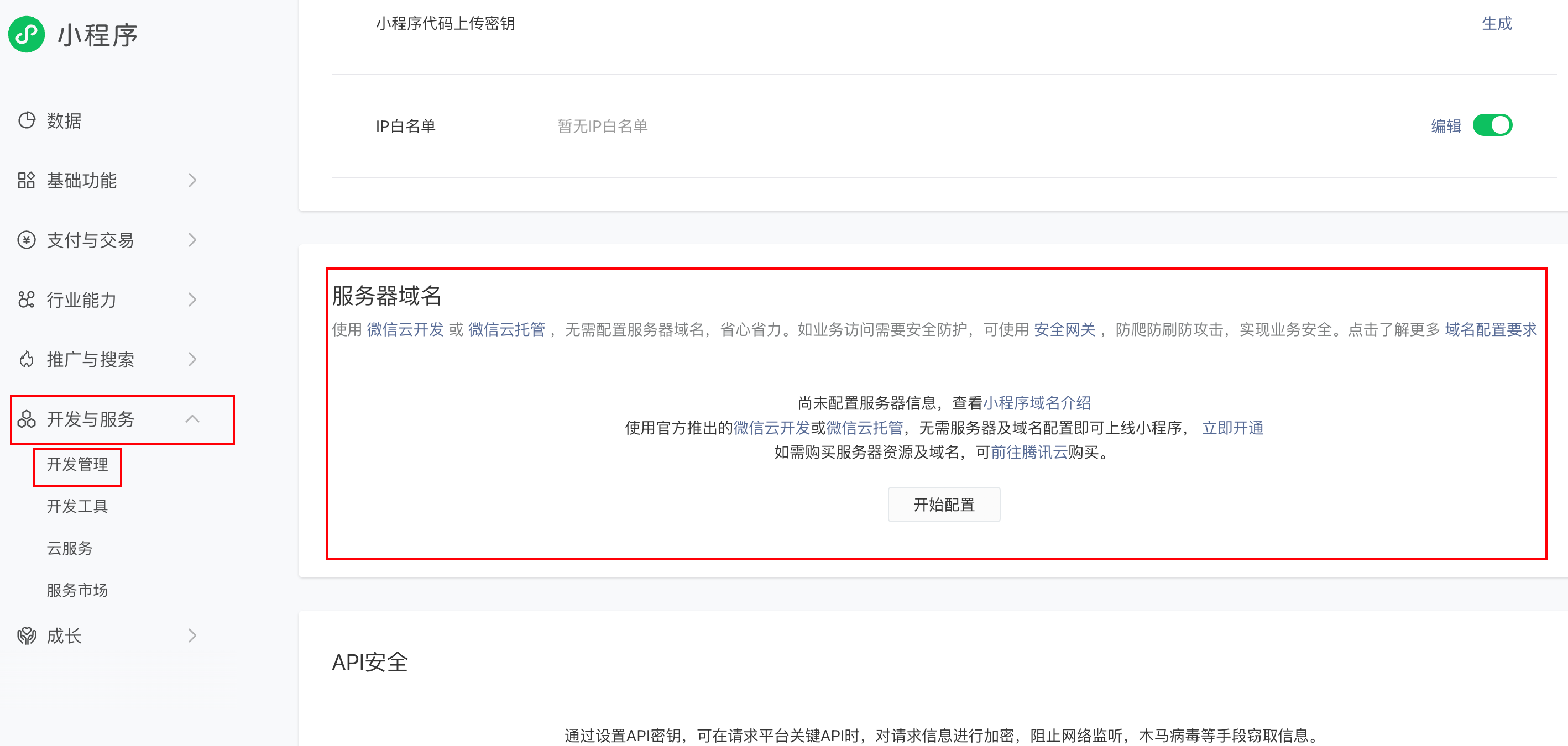Click the 支付与交易 yen coin icon
This screenshot has width=1568, height=746.
(x=26, y=240)
